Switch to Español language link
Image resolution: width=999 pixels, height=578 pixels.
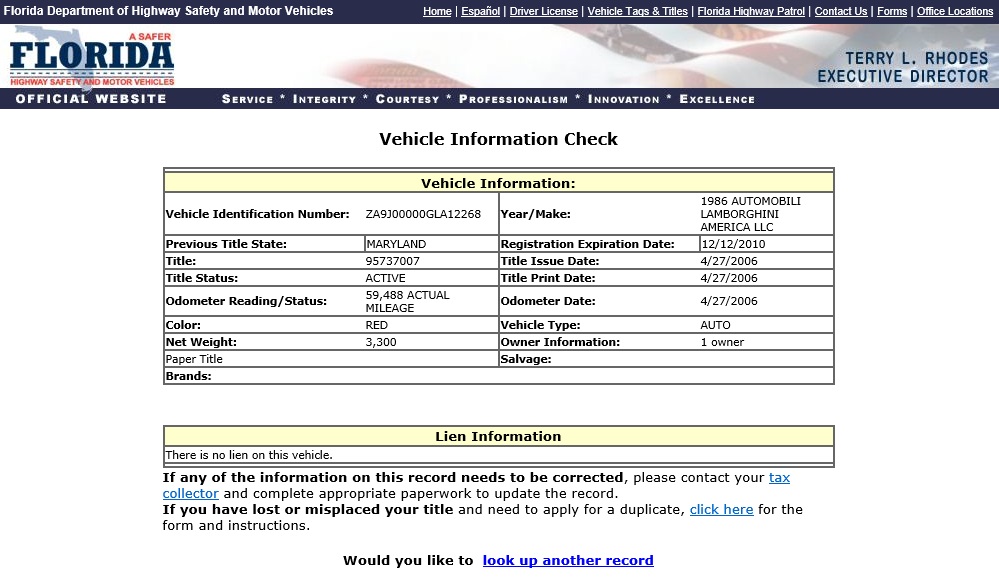[x=480, y=11]
